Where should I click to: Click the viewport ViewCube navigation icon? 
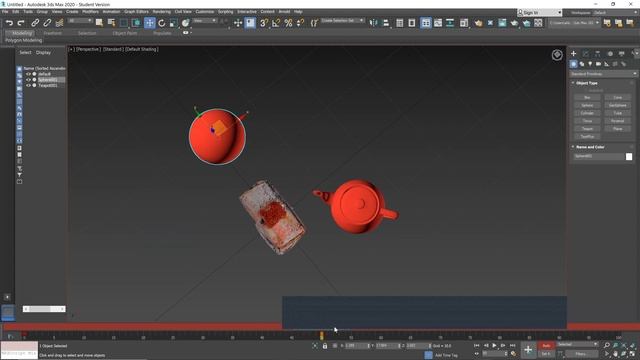(557, 55)
